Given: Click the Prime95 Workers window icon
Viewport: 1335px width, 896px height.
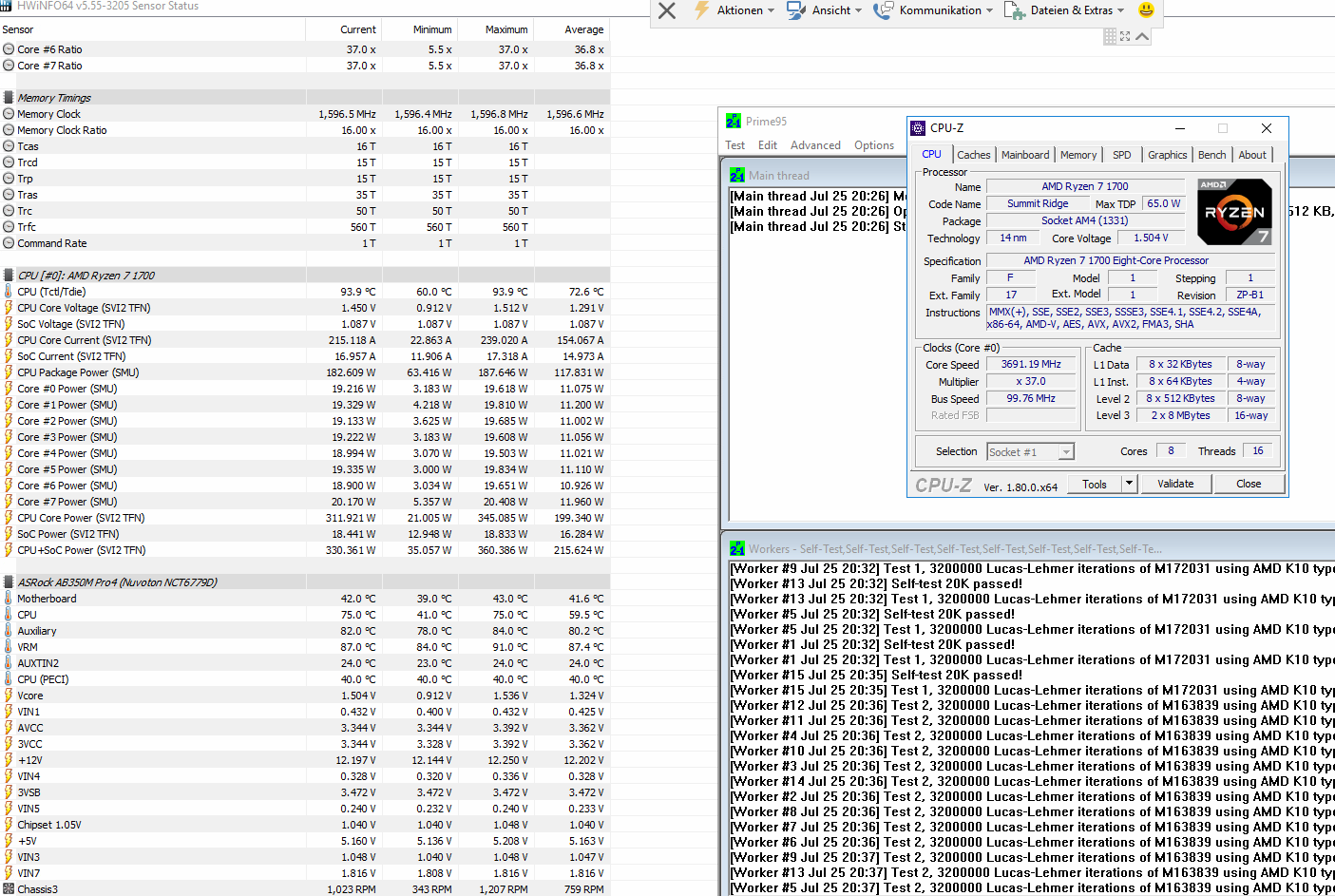Looking at the screenshot, I should click(736, 548).
